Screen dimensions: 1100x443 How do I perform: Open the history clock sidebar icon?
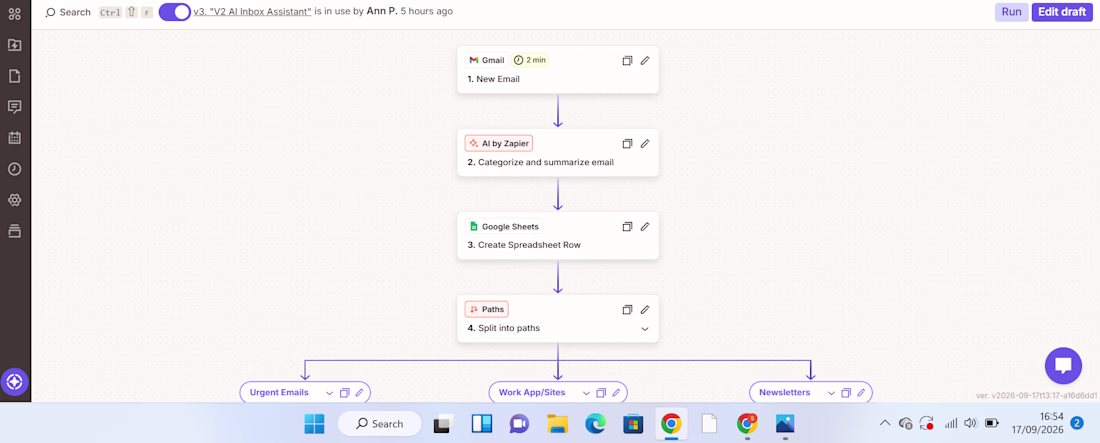[14, 168]
